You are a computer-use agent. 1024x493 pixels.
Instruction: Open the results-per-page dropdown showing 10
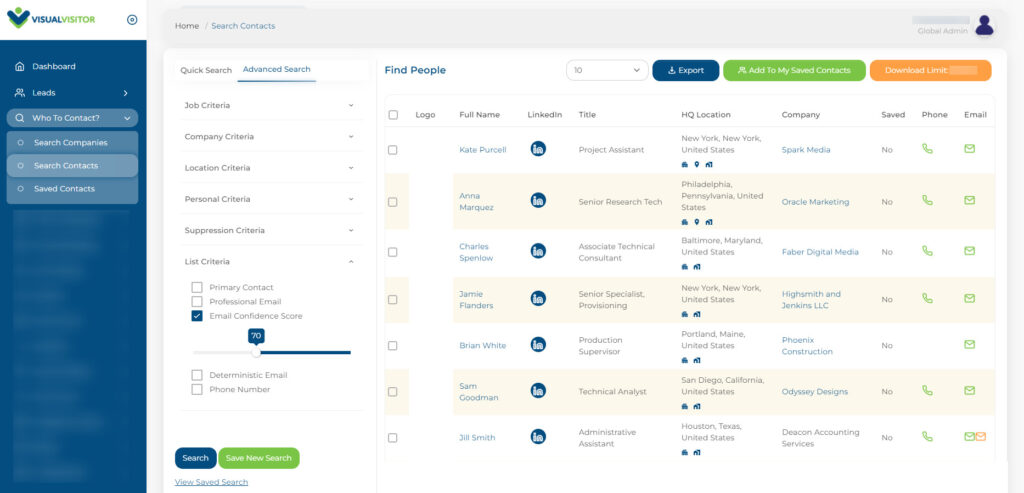pyautogui.click(x=607, y=71)
